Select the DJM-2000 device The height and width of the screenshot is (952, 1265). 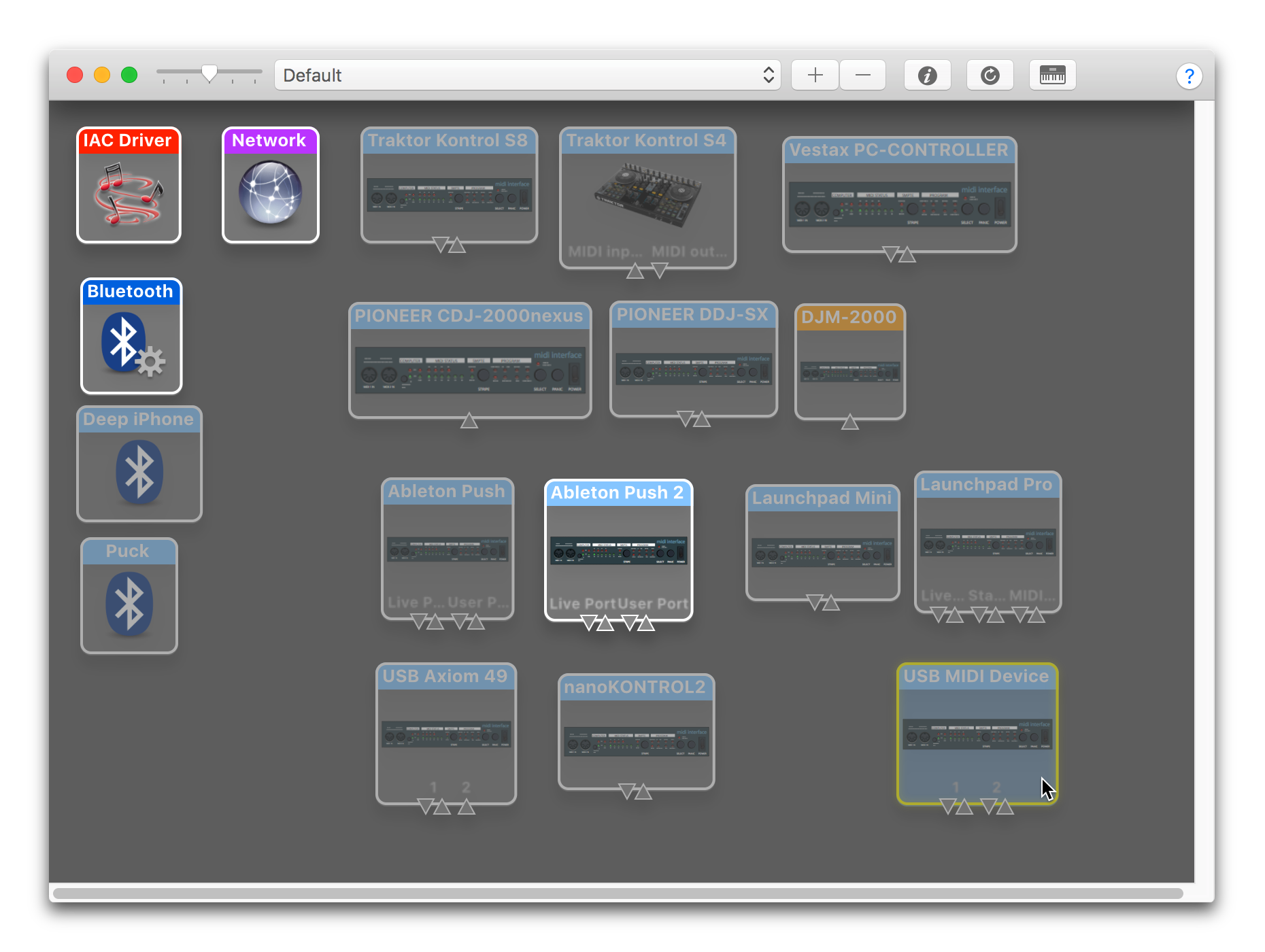coord(850,362)
